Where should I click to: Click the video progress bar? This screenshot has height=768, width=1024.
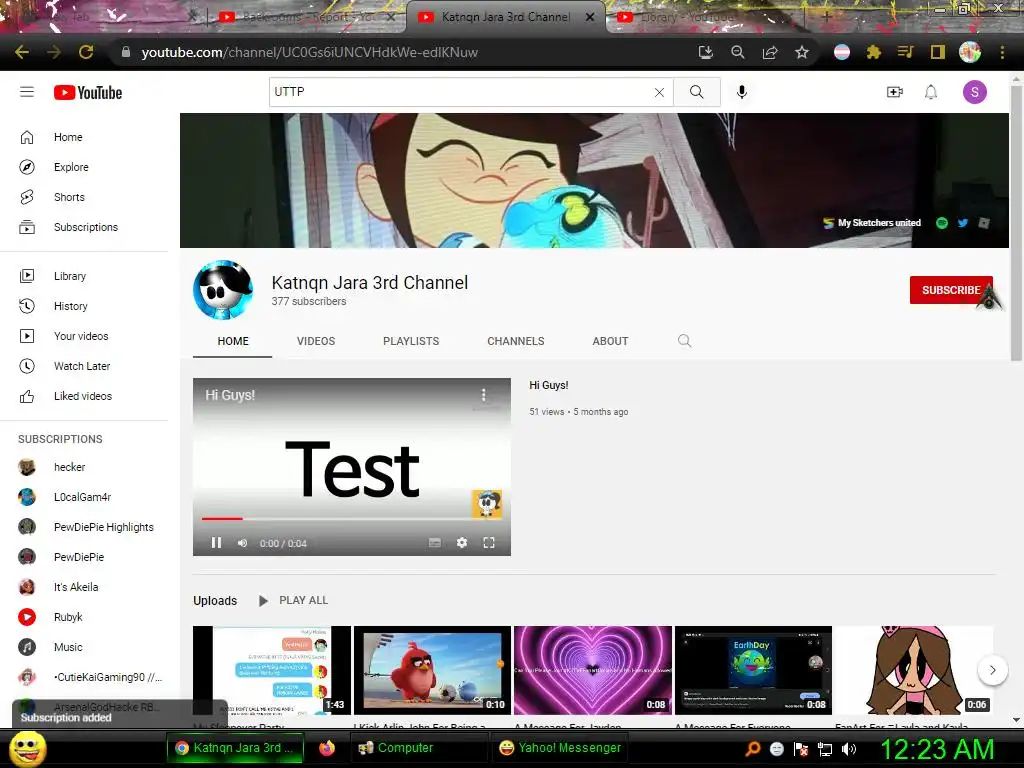point(352,519)
